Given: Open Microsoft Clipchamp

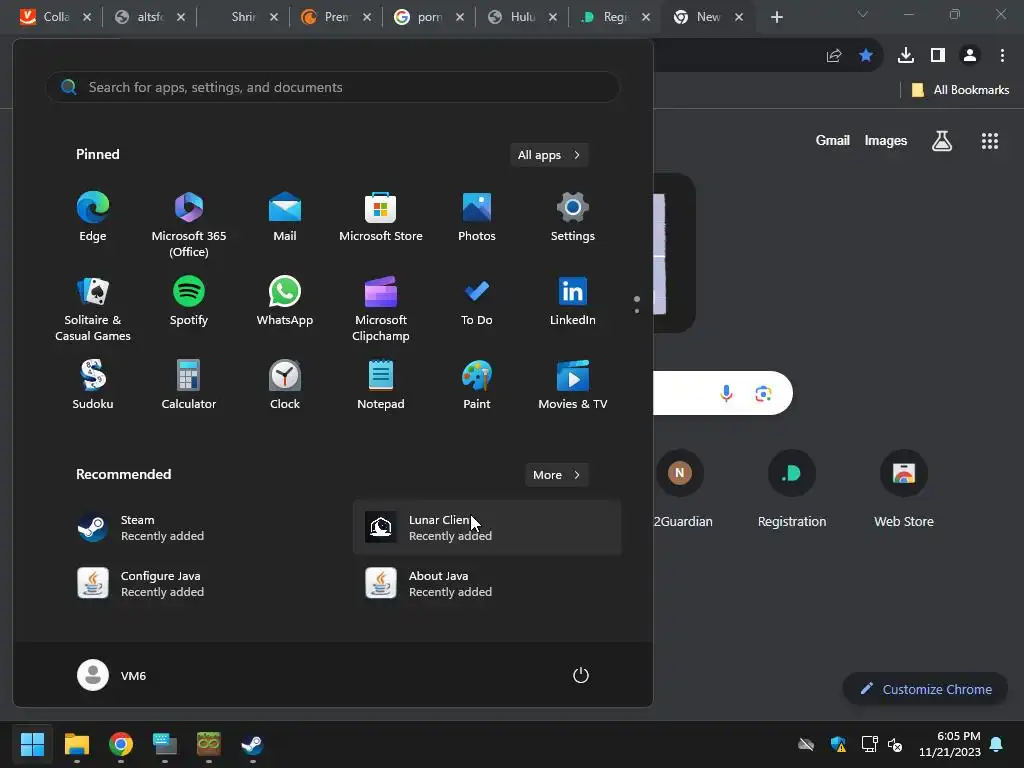Looking at the screenshot, I should (381, 309).
